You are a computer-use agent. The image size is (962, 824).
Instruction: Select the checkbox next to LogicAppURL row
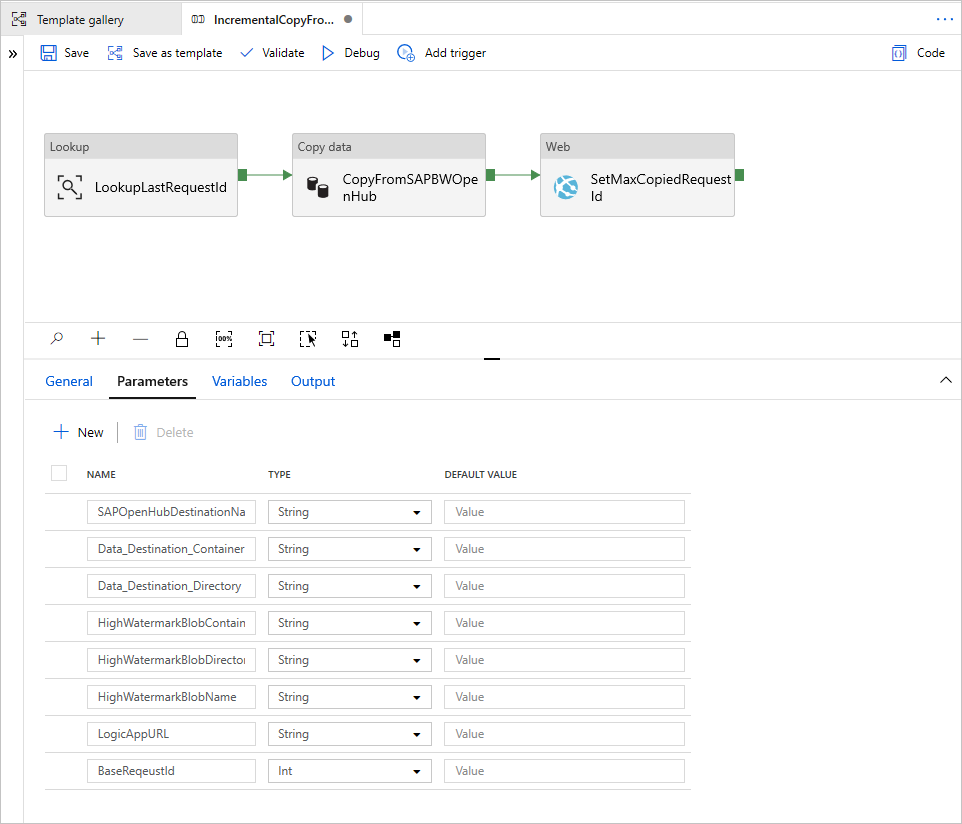point(59,733)
